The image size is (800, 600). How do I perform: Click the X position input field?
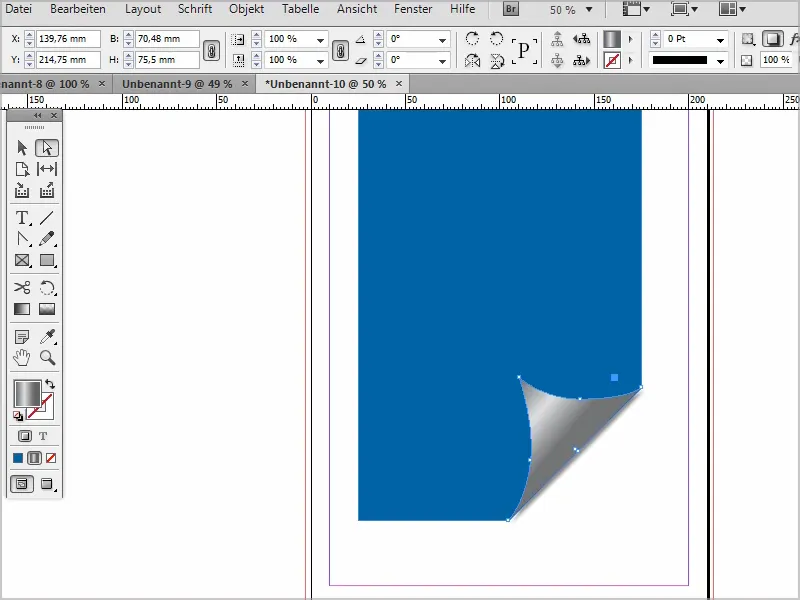pos(68,39)
